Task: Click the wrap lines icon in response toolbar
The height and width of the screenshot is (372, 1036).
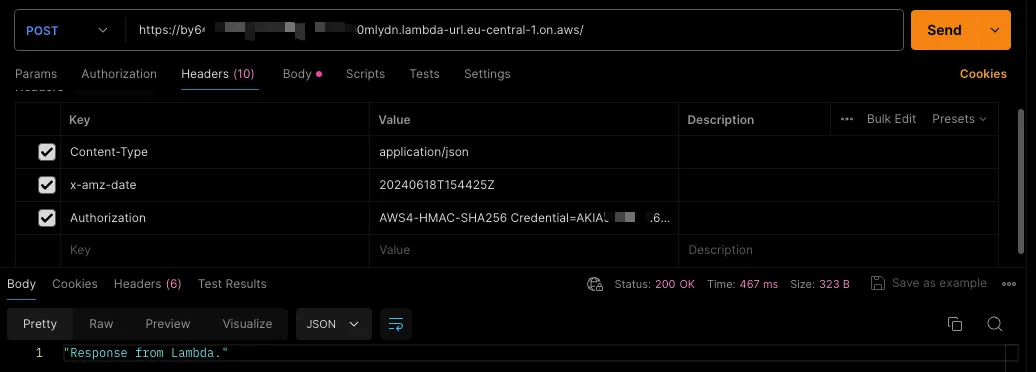Action: click(396, 324)
